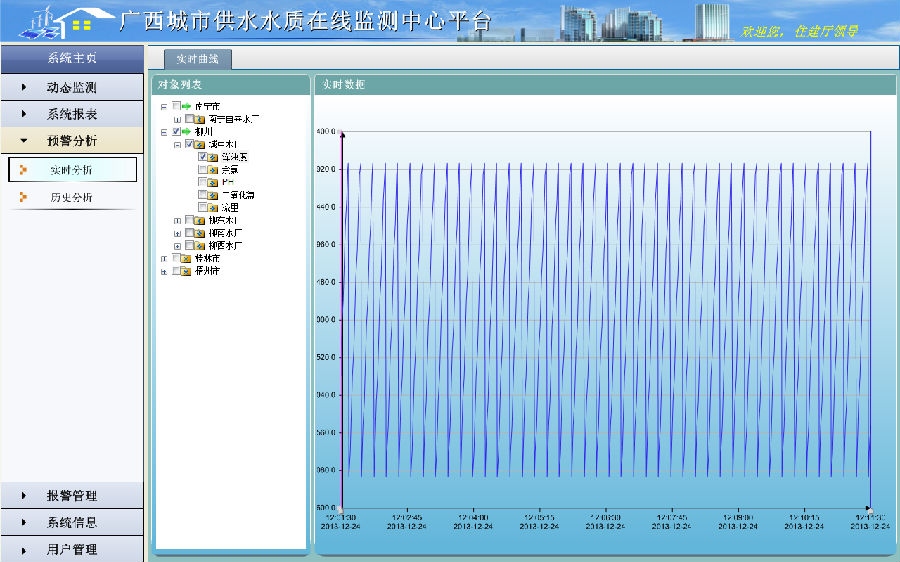This screenshot has width=900, height=562.
Task: Uncheck the 柳州 city checkbox
Action: 176,131
